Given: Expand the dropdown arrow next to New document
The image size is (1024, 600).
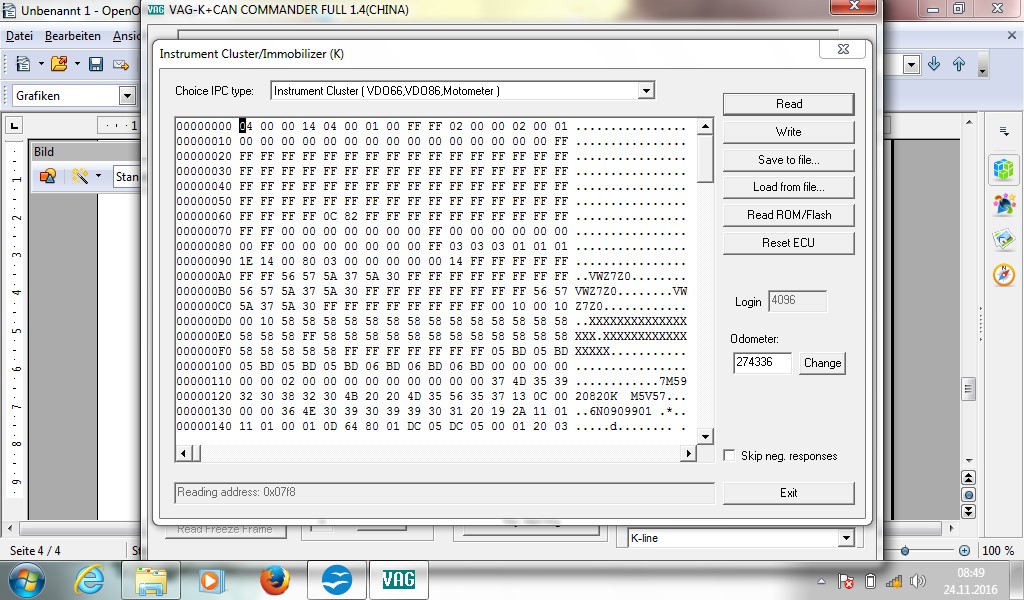Looking at the screenshot, I should pyautogui.click(x=40, y=63).
